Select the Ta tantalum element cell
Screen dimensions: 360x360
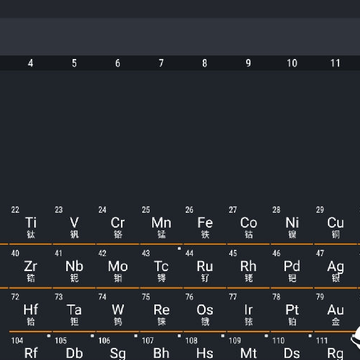coord(74,311)
